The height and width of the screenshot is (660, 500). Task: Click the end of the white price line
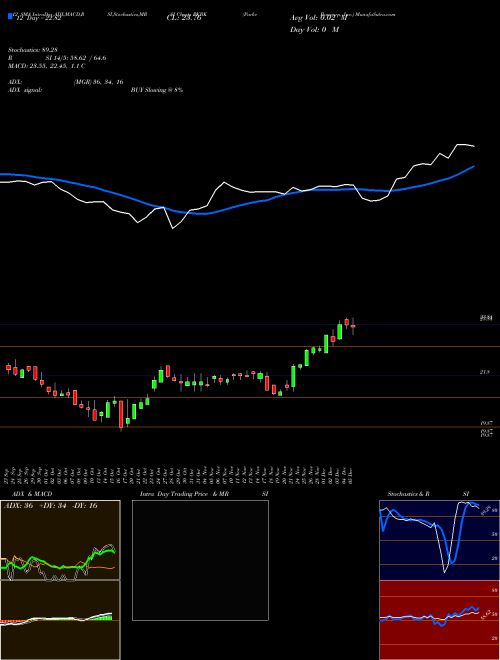point(474,146)
